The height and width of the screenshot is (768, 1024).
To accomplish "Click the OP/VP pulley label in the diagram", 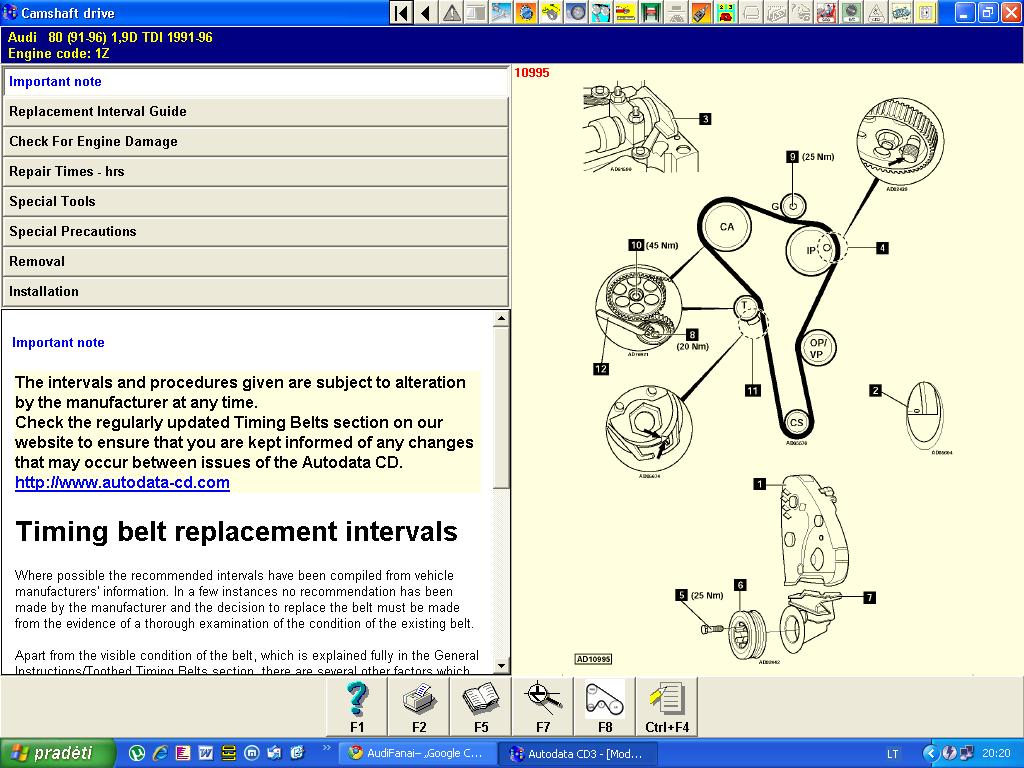I will (817, 348).
